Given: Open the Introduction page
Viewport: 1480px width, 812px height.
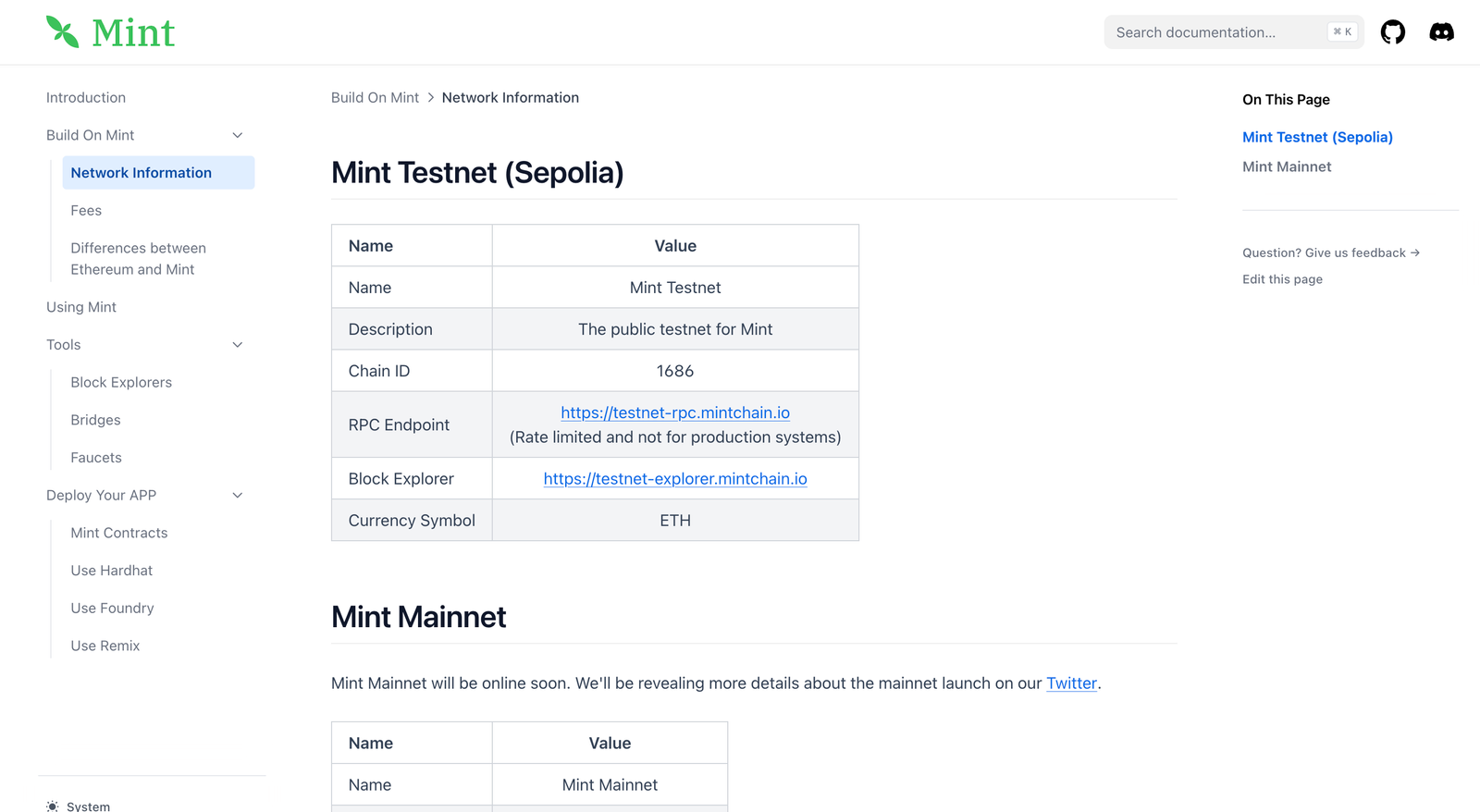Looking at the screenshot, I should click(86, 98).
